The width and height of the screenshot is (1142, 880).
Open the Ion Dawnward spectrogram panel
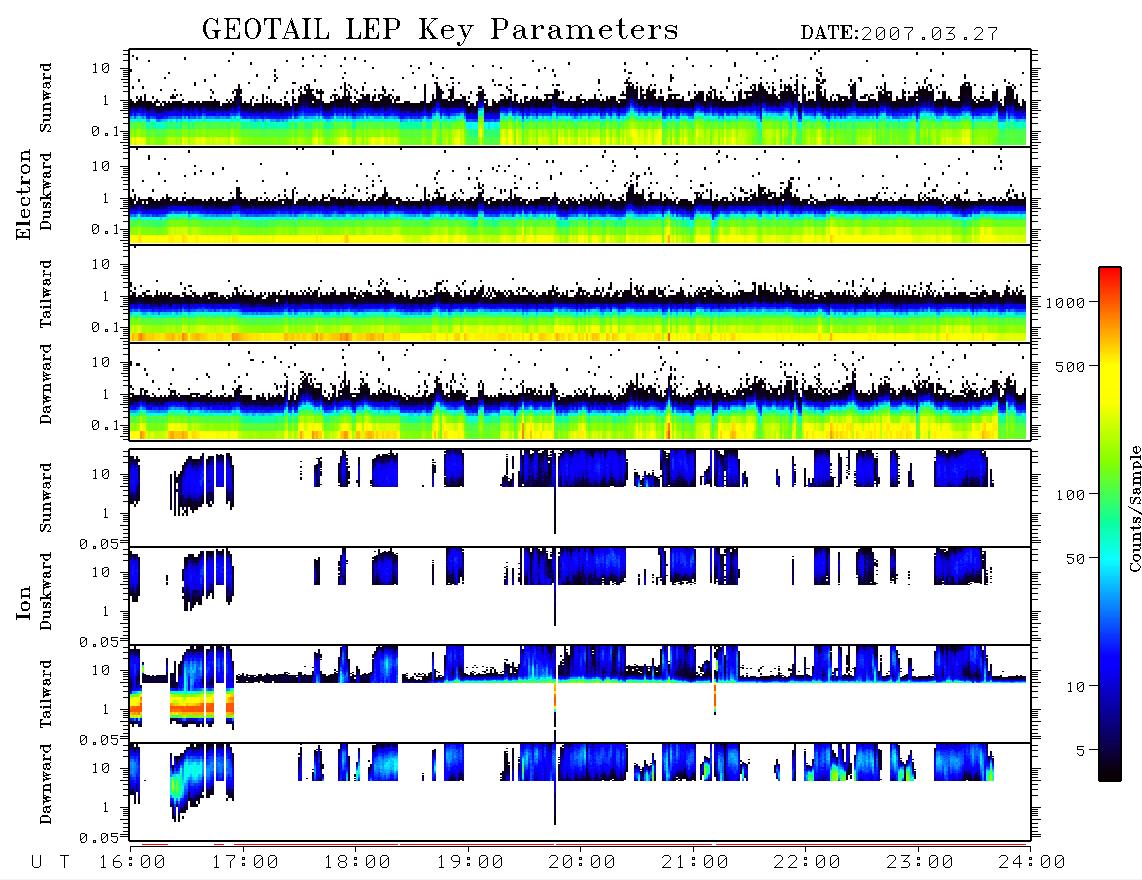tap(580, 791)
